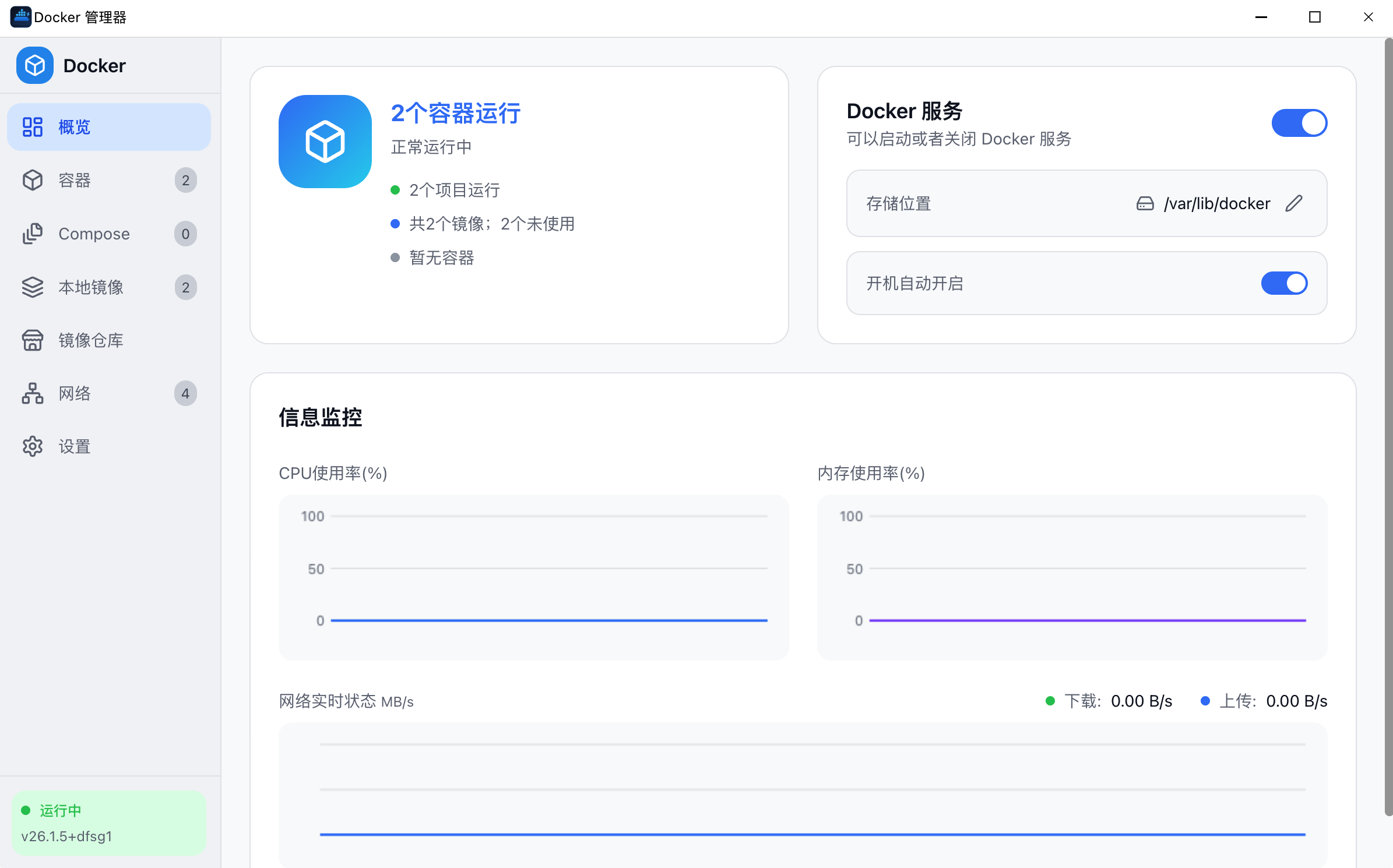This screenshot has width=1393, height=868.
Task: Click the /var/lib/docker path text
Action: click(x=1217, y=203)
